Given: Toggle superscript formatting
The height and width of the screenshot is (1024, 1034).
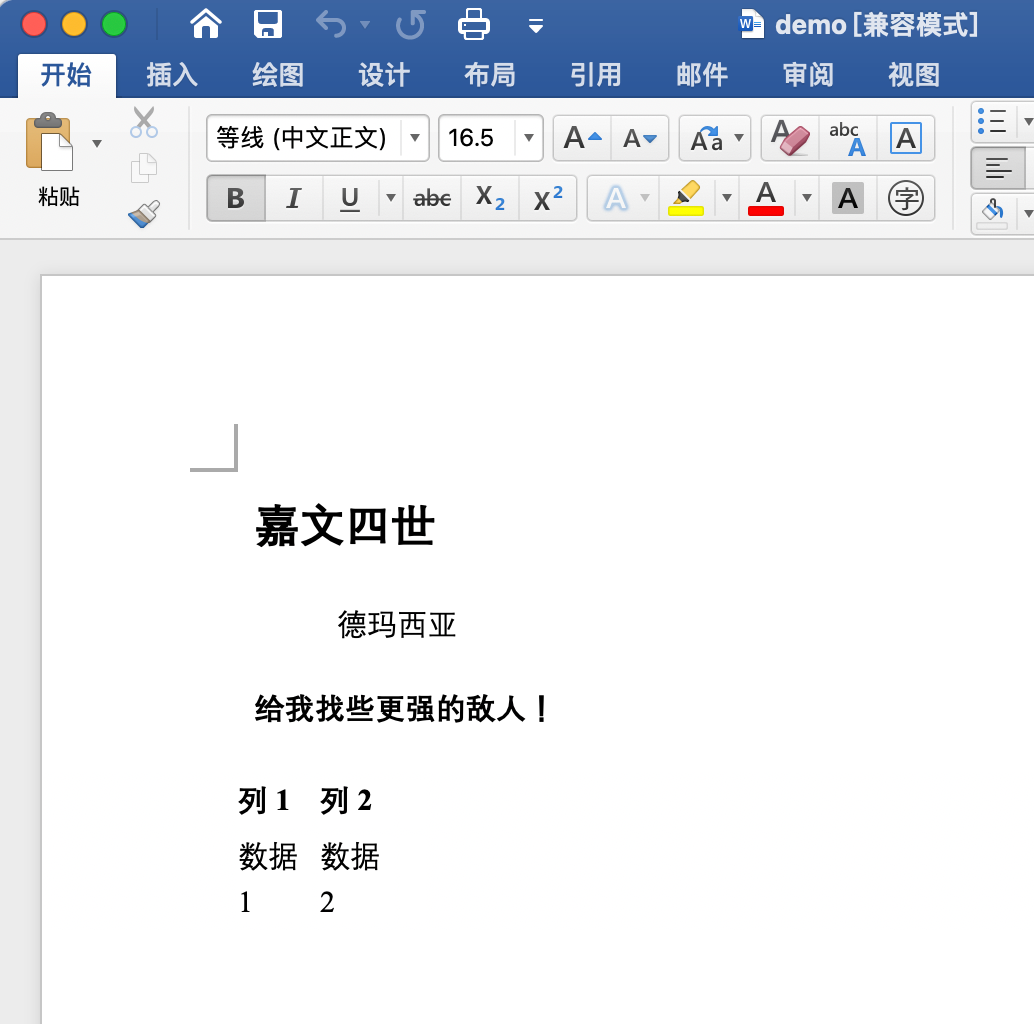Looking at the screenshot, I should [x=547, y=198].
